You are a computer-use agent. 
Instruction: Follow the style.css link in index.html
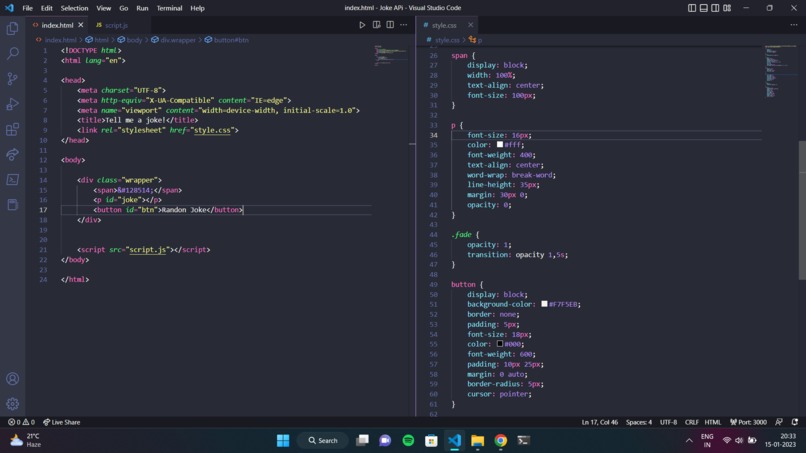coord(212,130)
